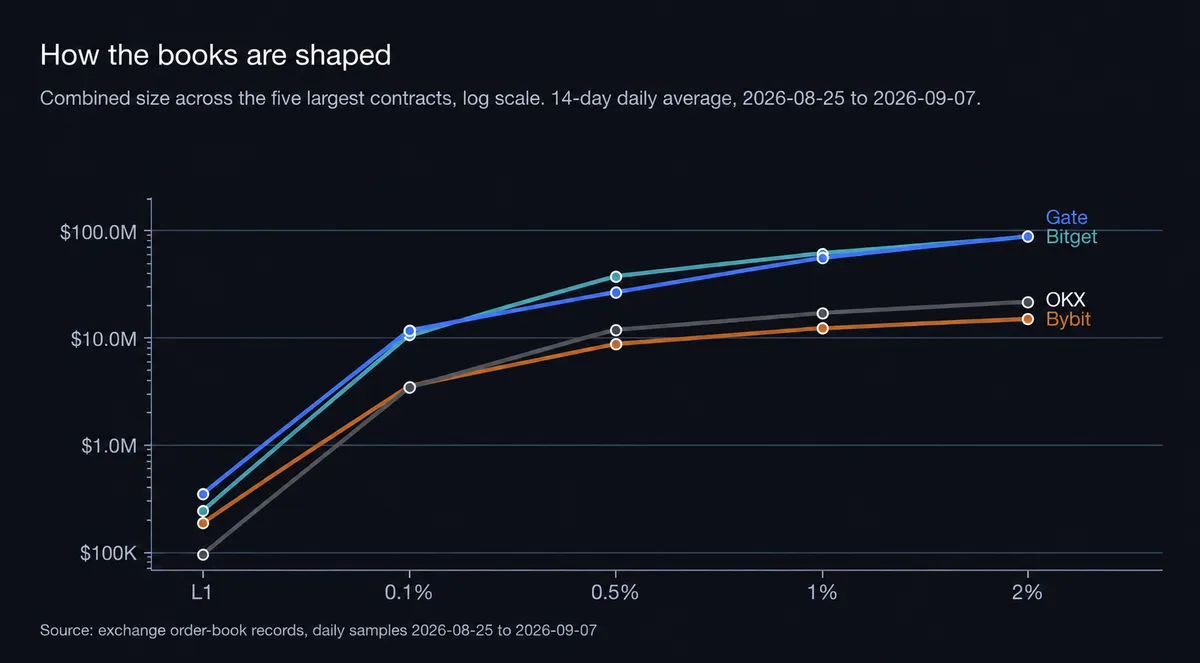Click the Gate series label
Screen dimensions: 1200x663
[1066, 218]
